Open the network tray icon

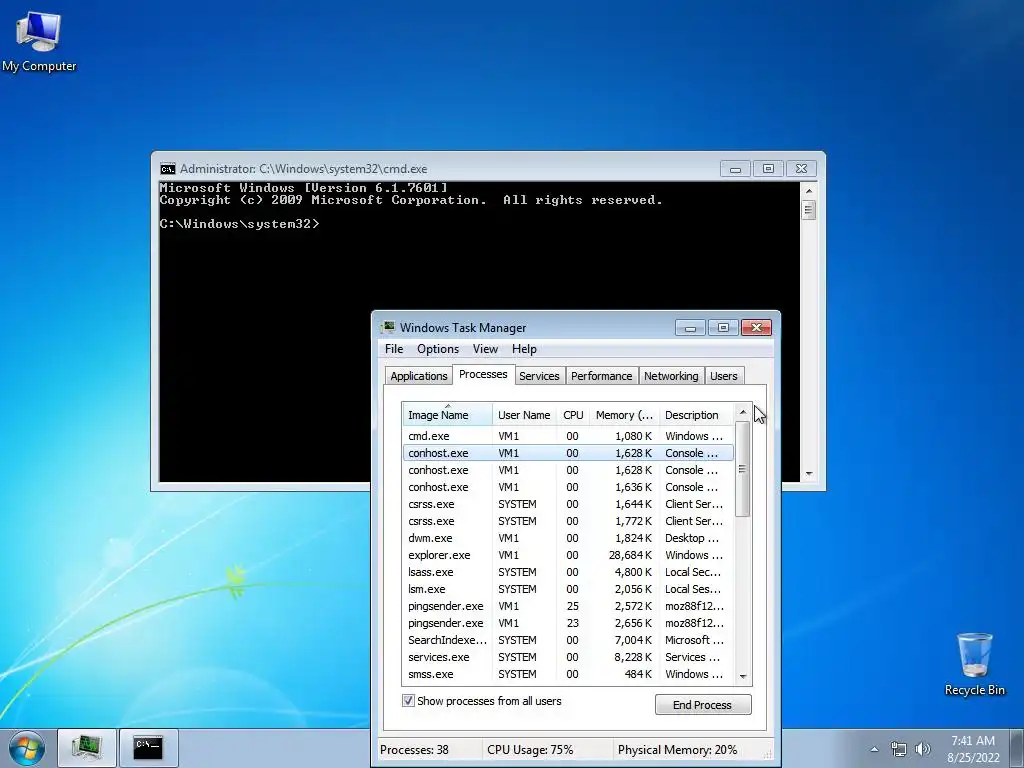click(x=899, y=749)
